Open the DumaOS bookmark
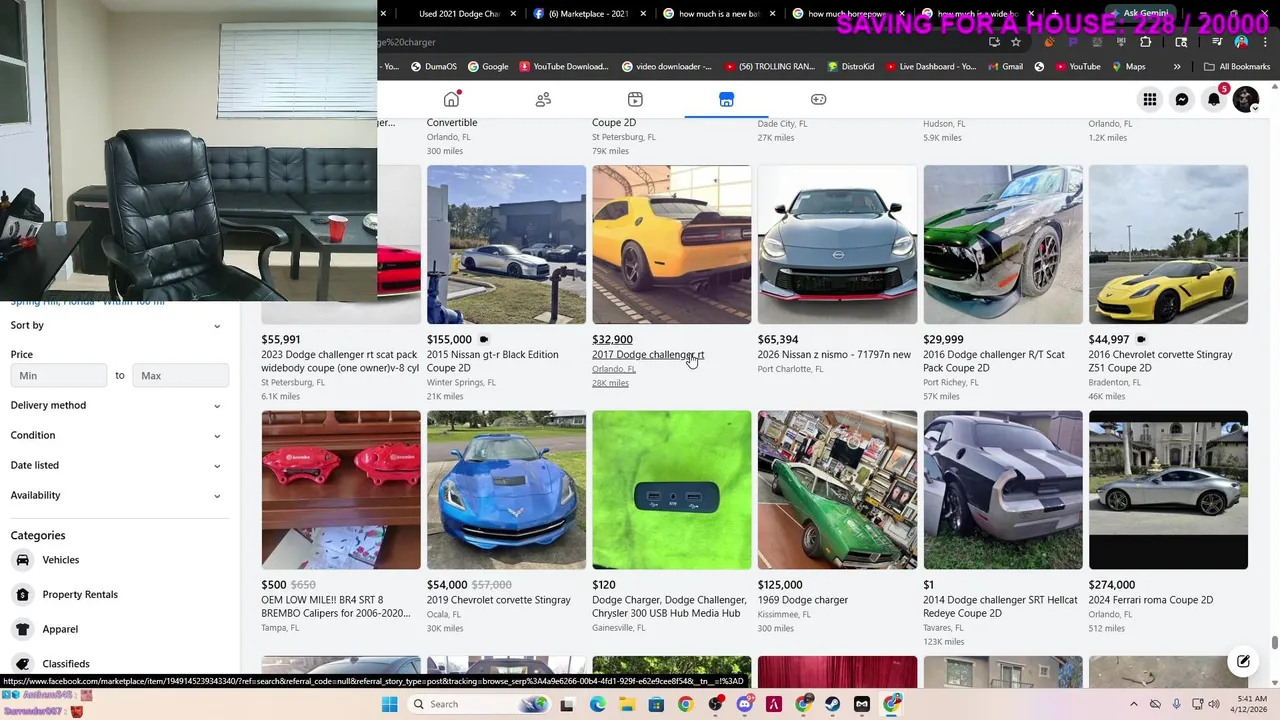The image size is (1280, 720). point(433,67)
